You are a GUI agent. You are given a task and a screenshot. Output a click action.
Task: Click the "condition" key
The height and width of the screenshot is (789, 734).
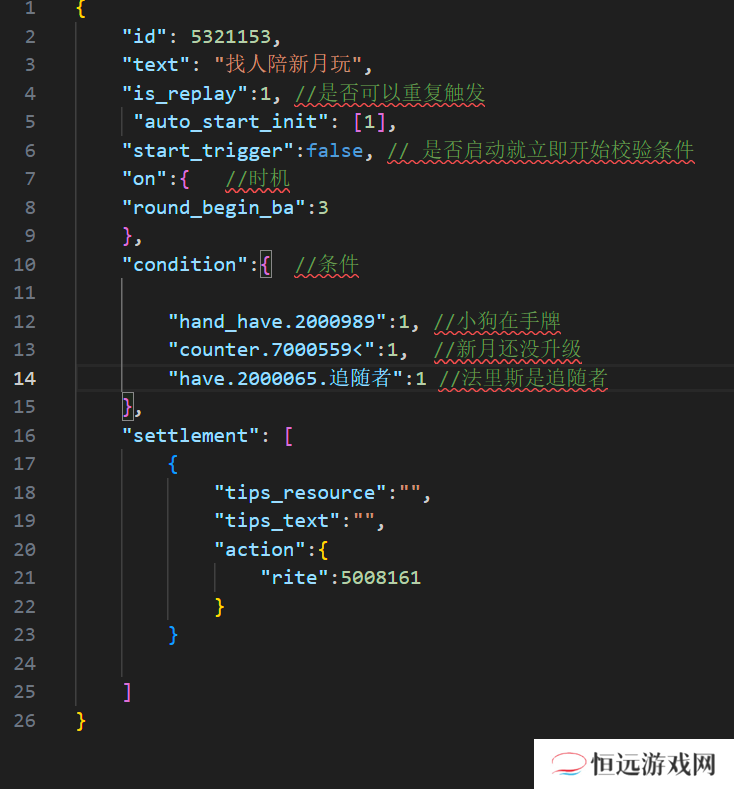coord(186,265)
